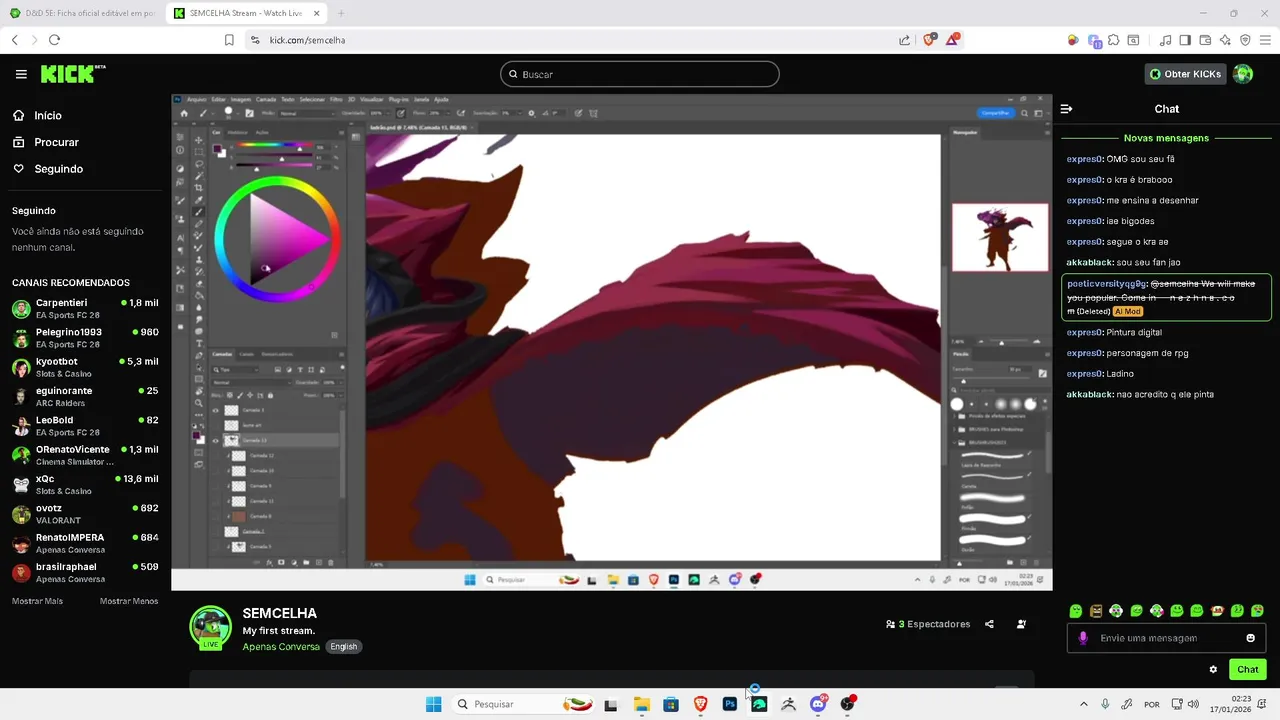Switch to the D&D 5E Ficha oficial tab
The width and height of the screenshot is (1280, 720).
click(82, 13)
